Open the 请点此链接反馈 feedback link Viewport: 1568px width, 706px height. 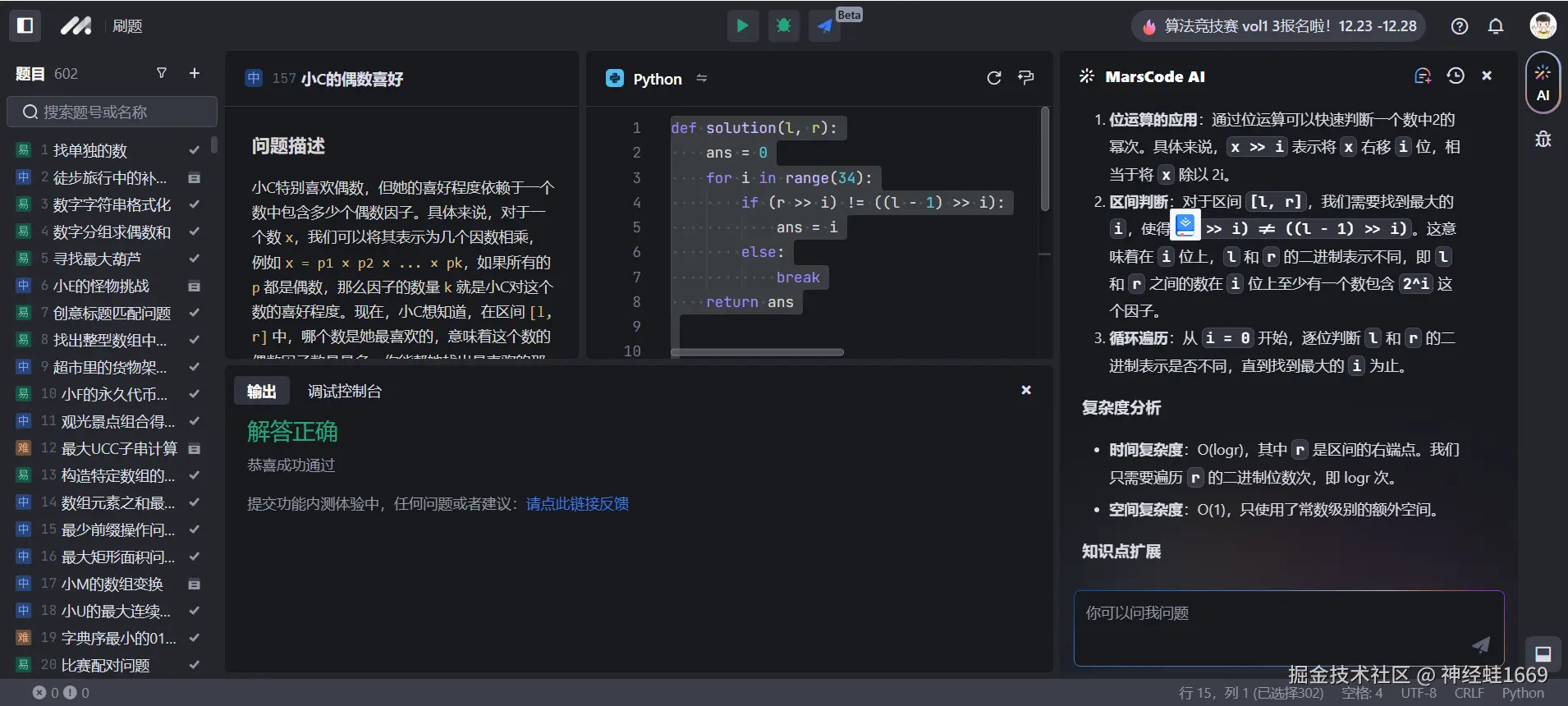(577, 504)
